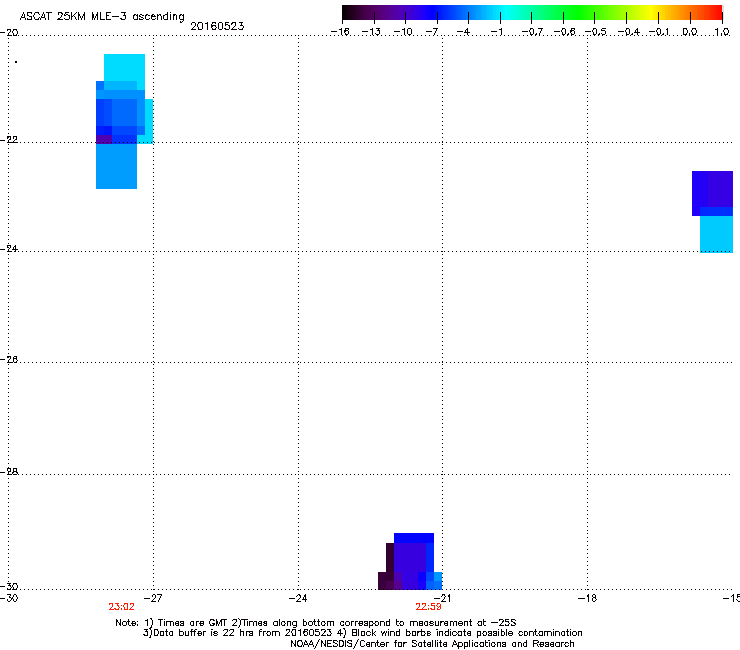Click the -22 latitude label on left axis
This screenshot has width=740, height=650.
9,140
